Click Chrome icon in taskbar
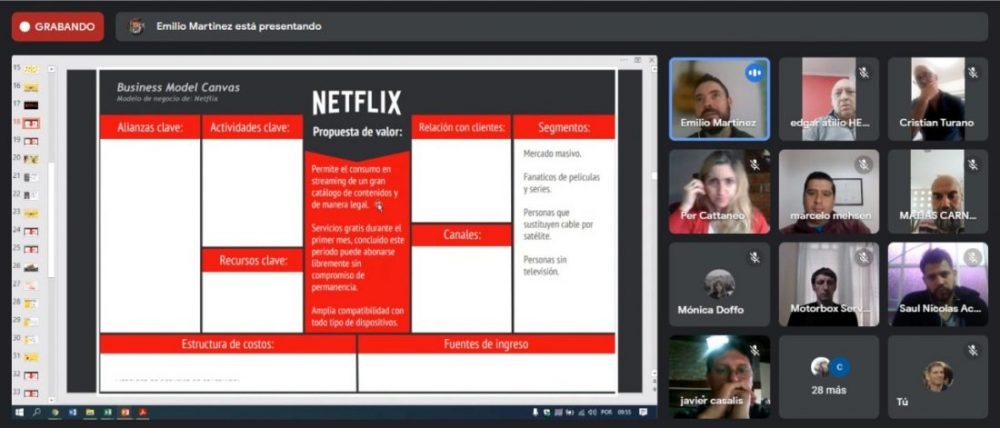 click(x=55, y=412)
